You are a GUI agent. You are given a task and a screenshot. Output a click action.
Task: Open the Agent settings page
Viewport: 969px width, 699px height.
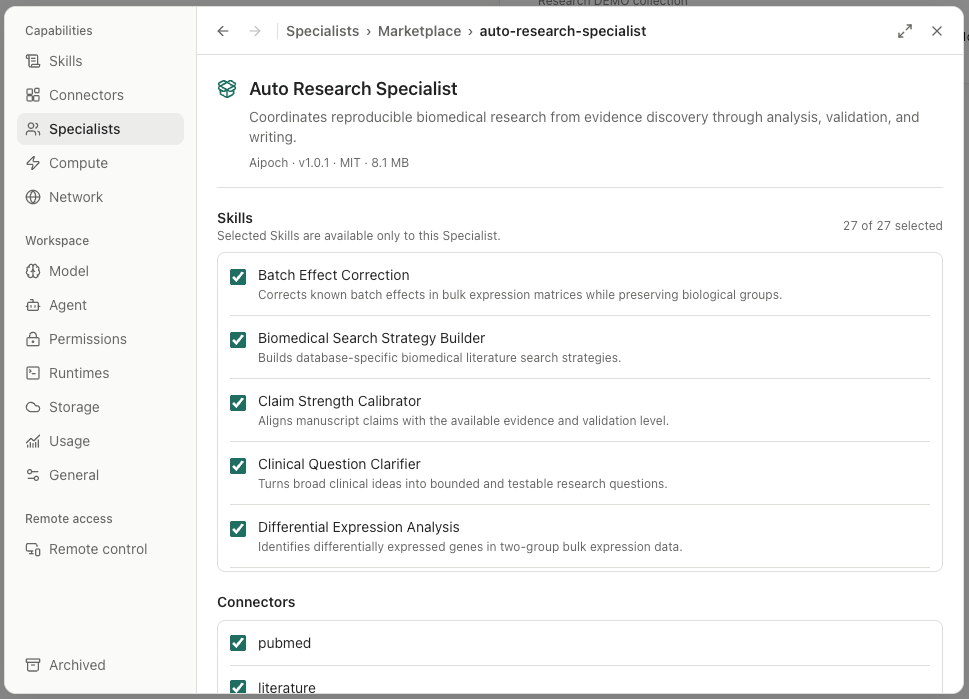100,305
